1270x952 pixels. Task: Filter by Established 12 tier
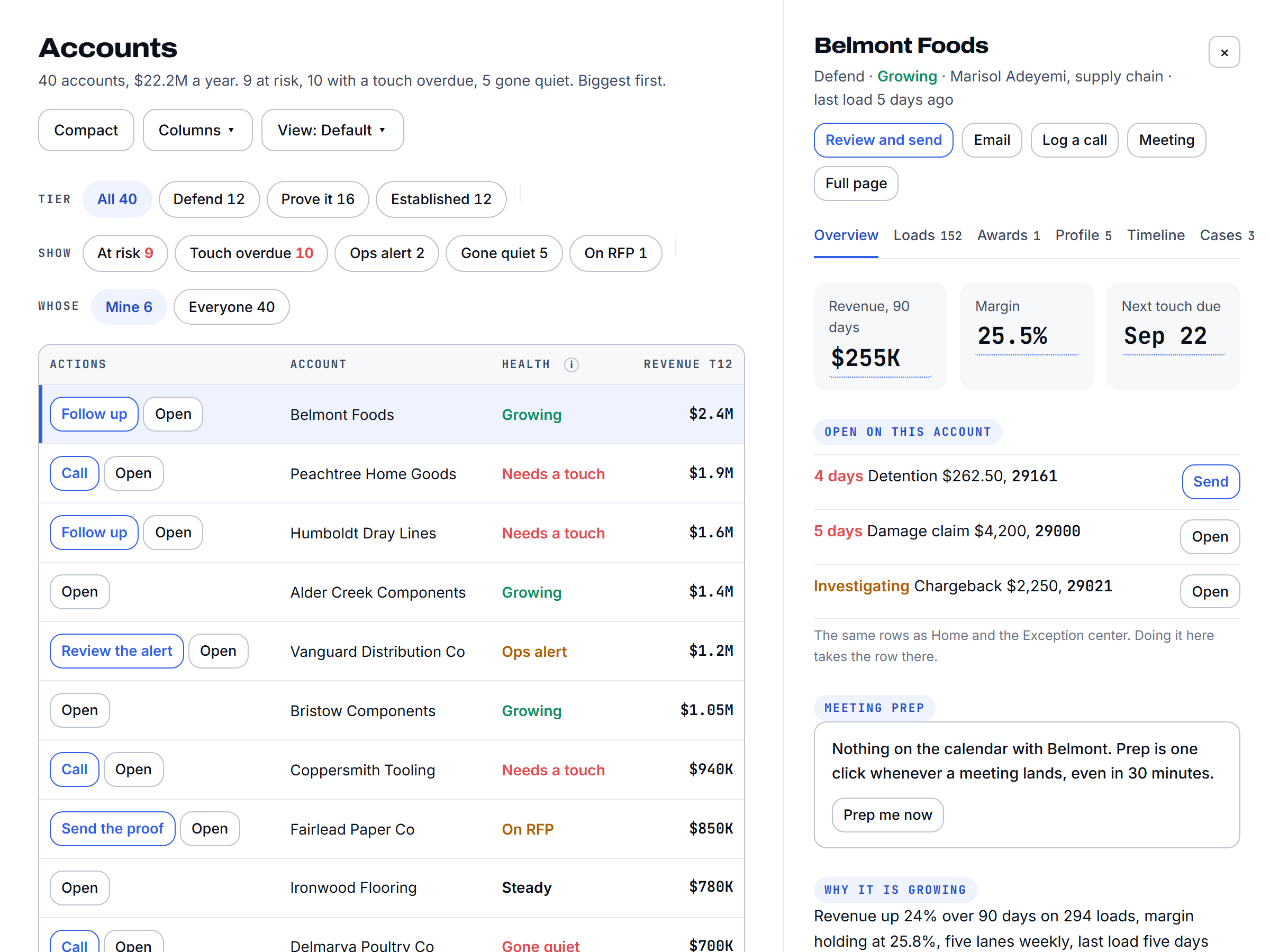441,199
